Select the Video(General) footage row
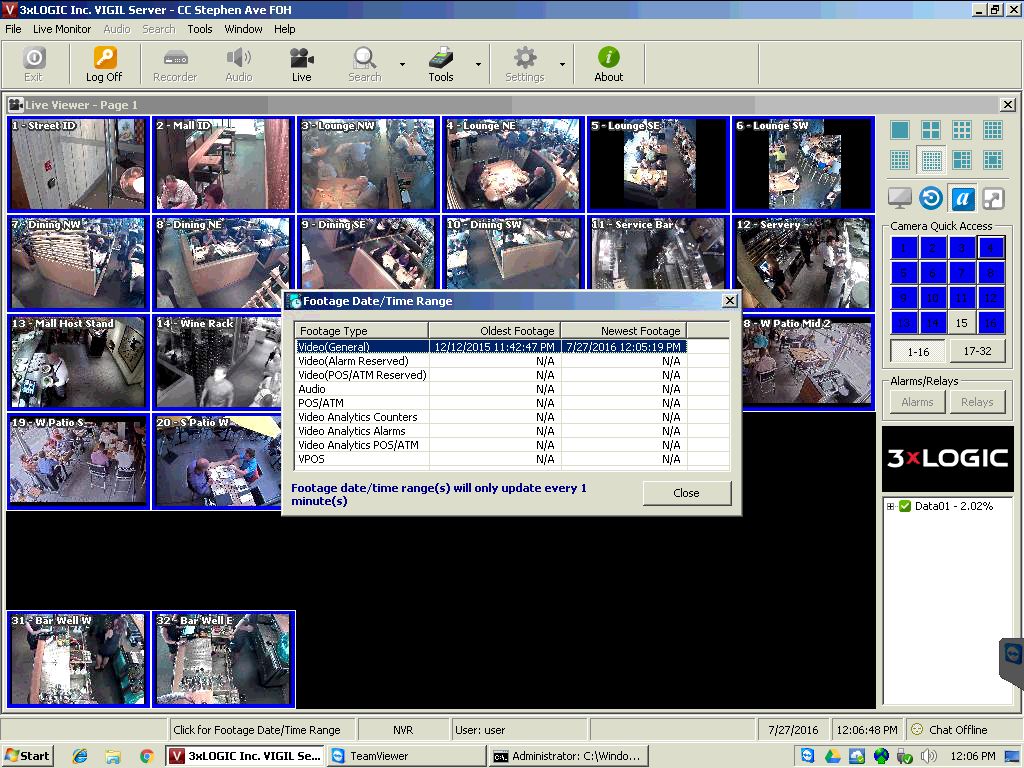The width and height of the screenshot is (1024, 768). (x=334, y=347)
